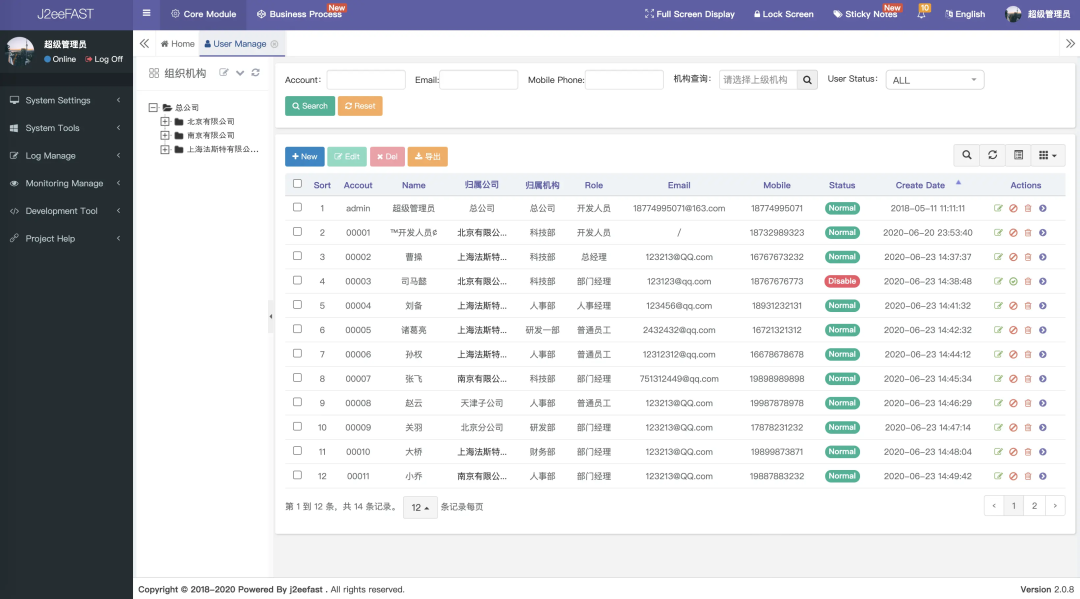Tick the checkbox for admin row

click(297, 208)
